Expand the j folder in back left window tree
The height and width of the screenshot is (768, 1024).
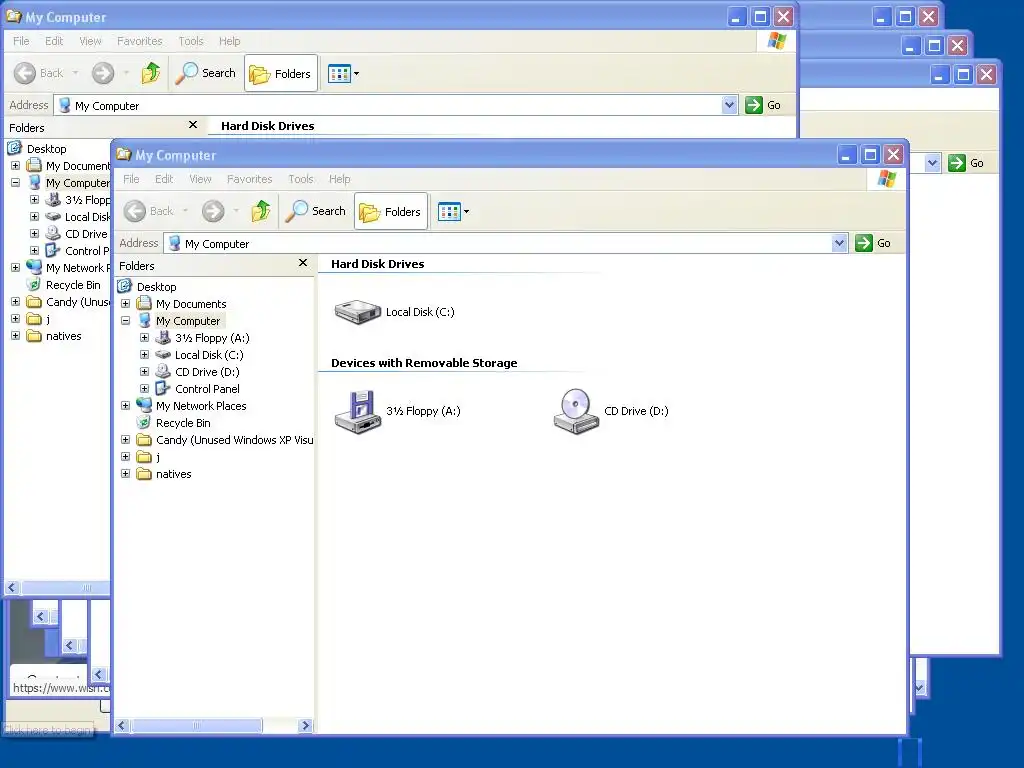click(x=16, y=319)
